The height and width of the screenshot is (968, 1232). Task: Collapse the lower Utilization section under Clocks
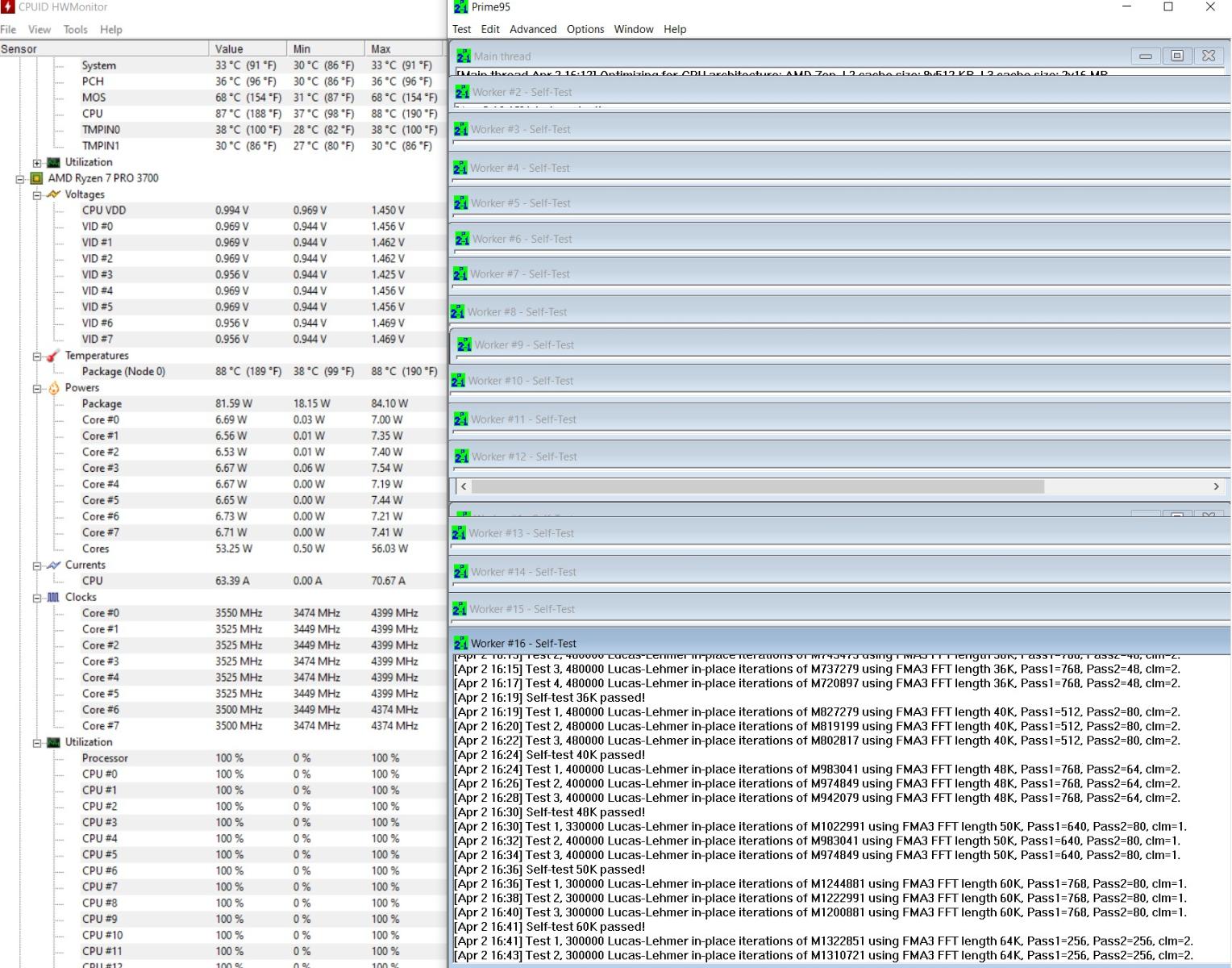point(37,743)
